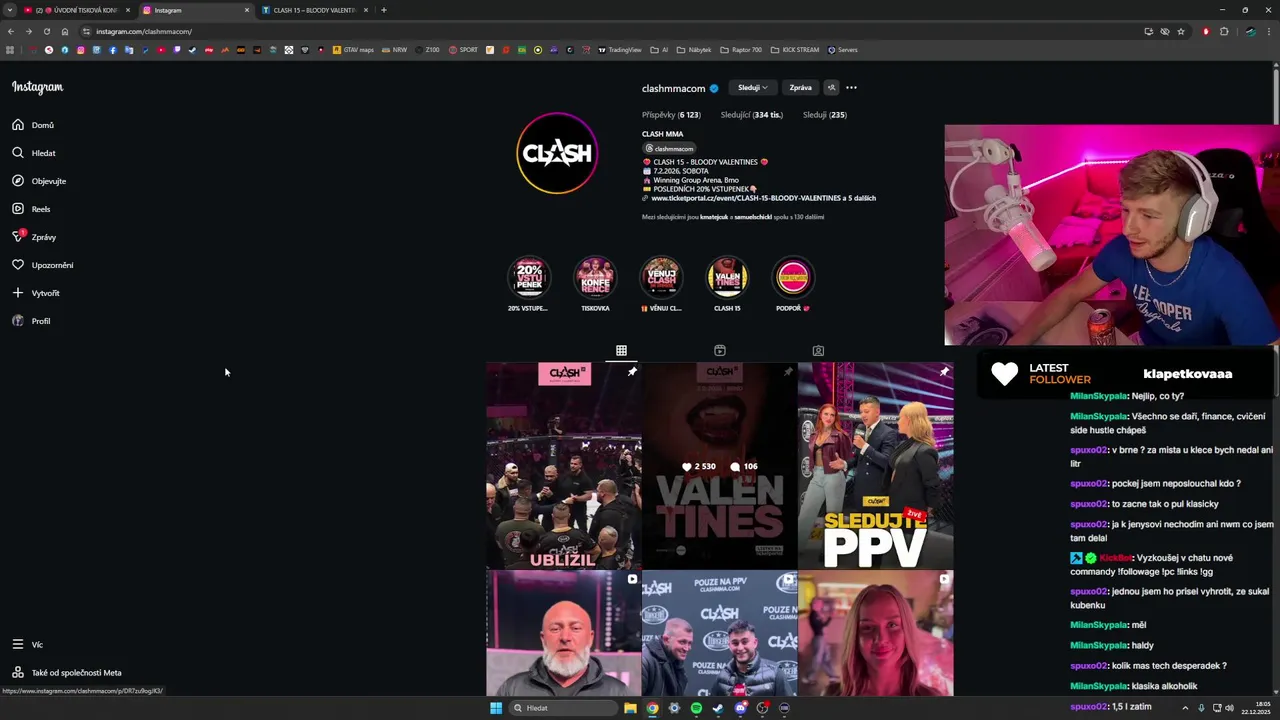Click the Zpráva message button
This screenshot has width=1280, height=720.
coord(800,88)
